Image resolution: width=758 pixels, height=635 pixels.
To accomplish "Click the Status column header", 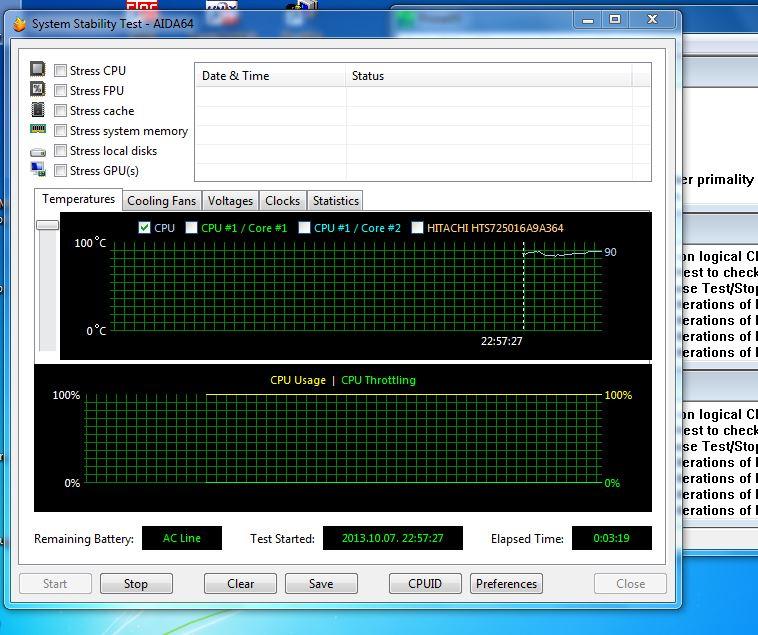I will click(489, 76).
